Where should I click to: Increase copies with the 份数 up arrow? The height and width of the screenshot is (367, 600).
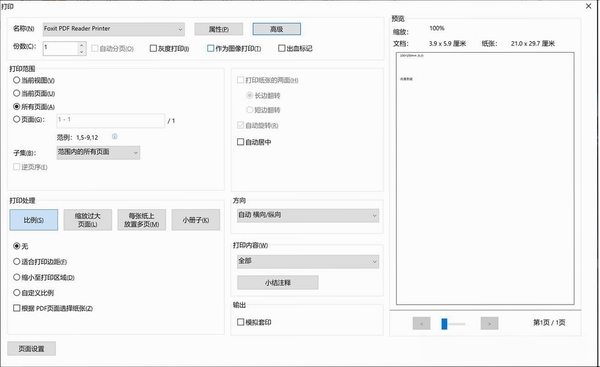[x=82, y=45]
